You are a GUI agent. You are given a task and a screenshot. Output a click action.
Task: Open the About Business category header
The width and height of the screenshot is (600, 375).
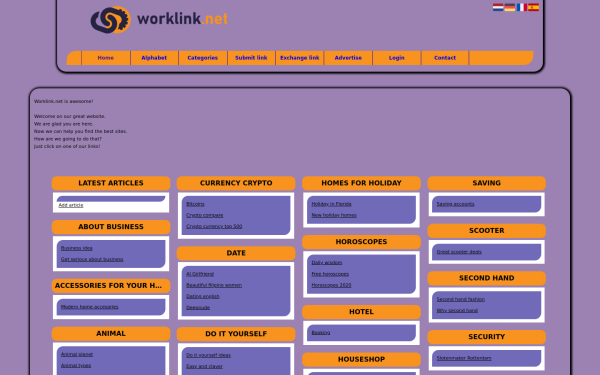tap(111, 227)
